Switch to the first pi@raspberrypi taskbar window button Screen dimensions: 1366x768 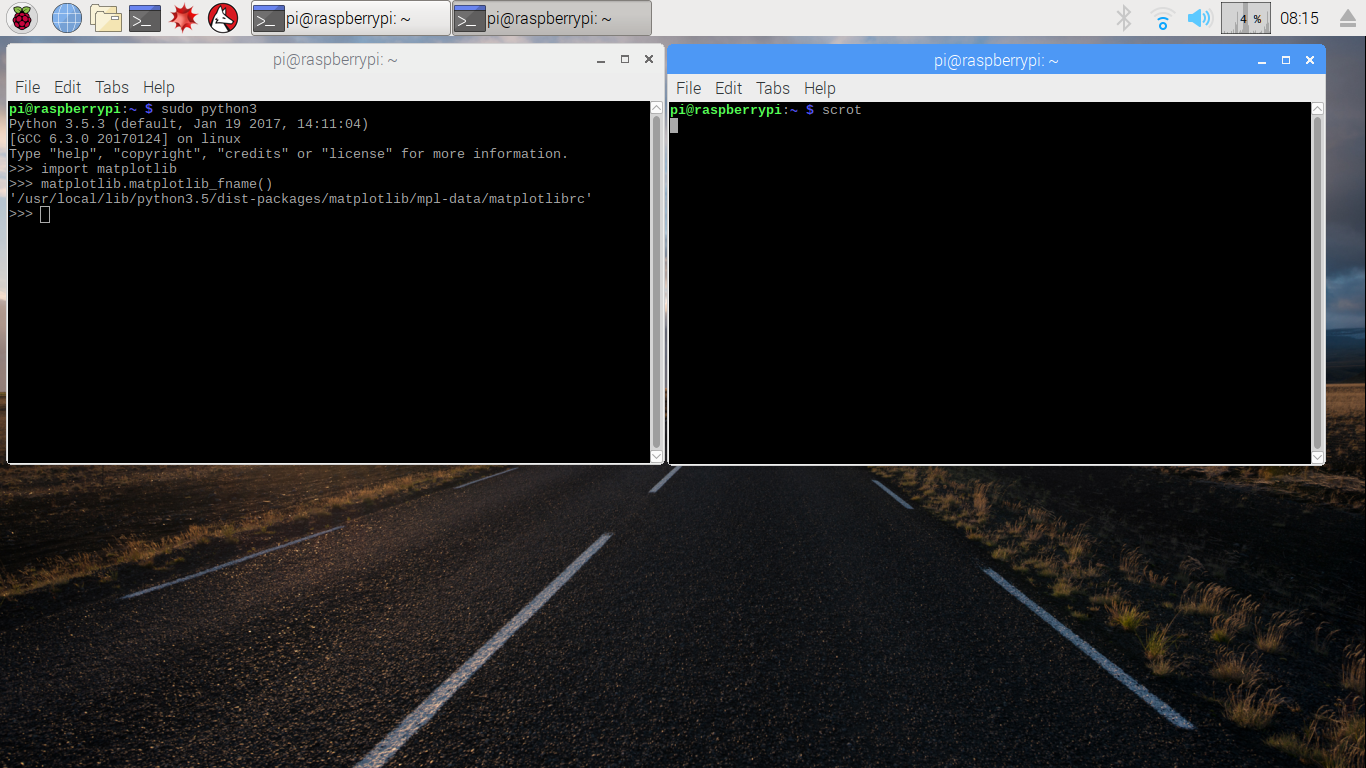tap(350, 18)
